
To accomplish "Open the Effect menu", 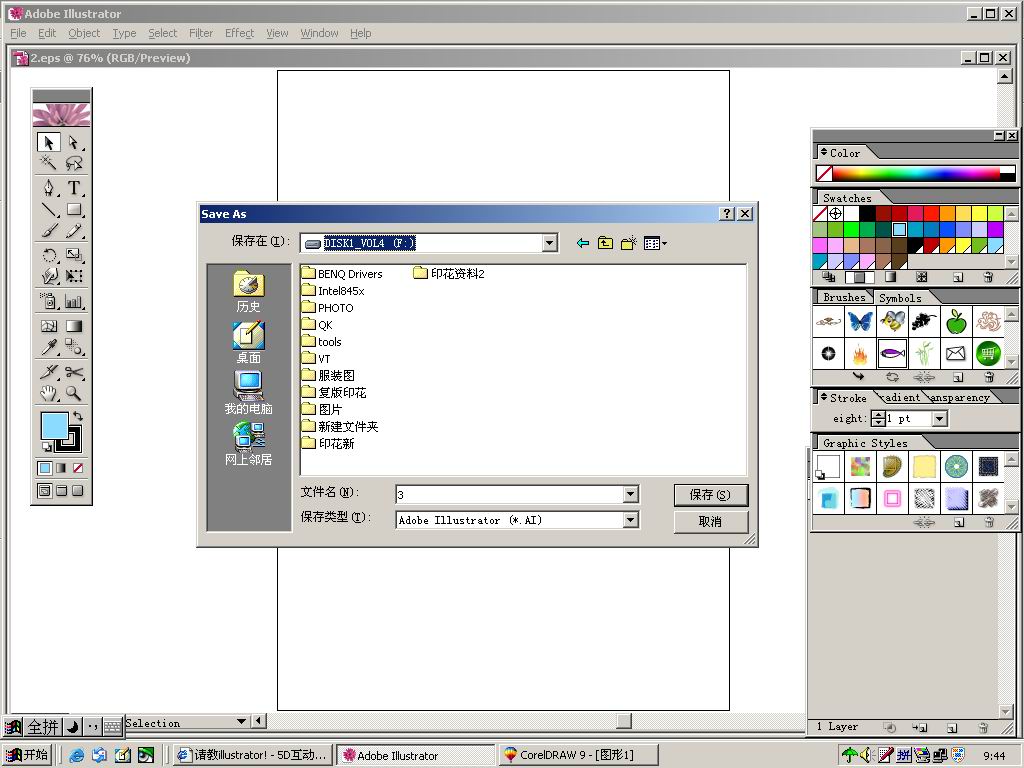I will point(239,33).
